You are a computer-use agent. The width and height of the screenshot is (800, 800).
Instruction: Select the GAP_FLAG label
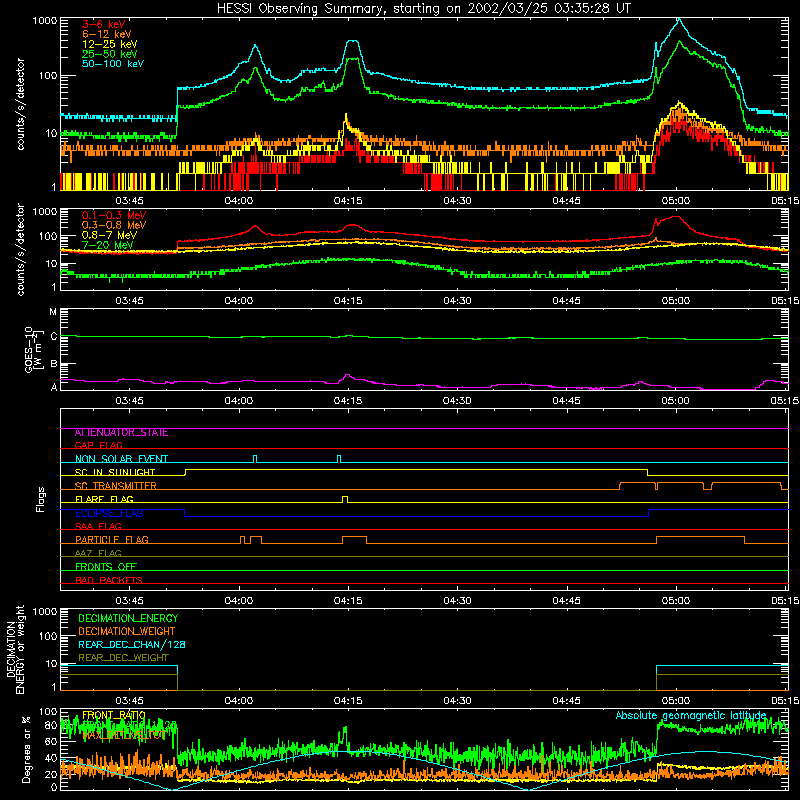pos(98,445)
